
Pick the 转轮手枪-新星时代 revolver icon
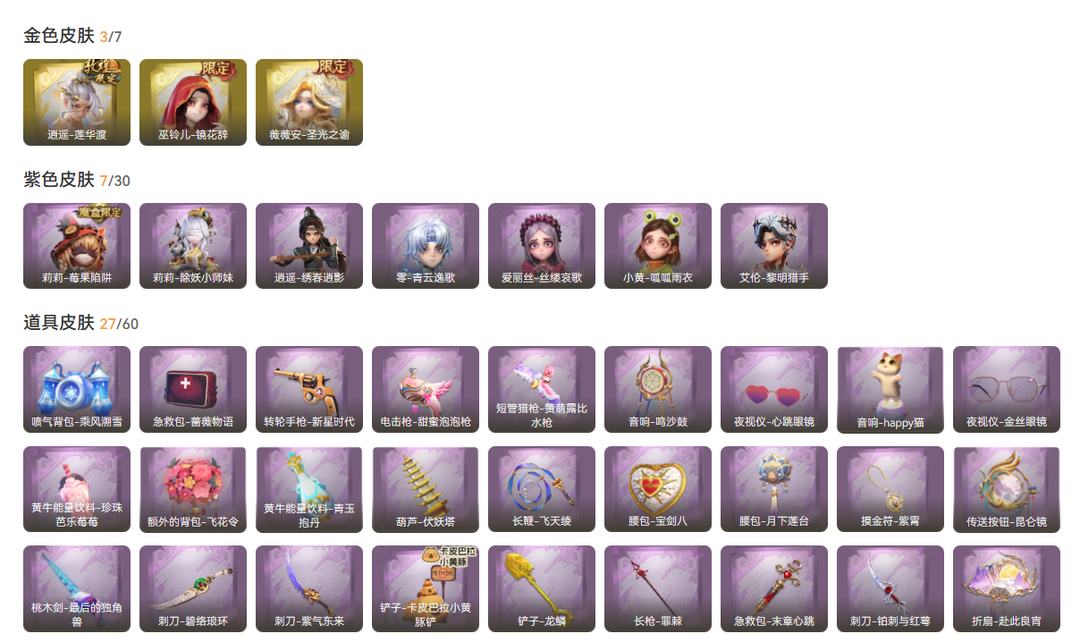pyautogui.click(x=309, y=389)
